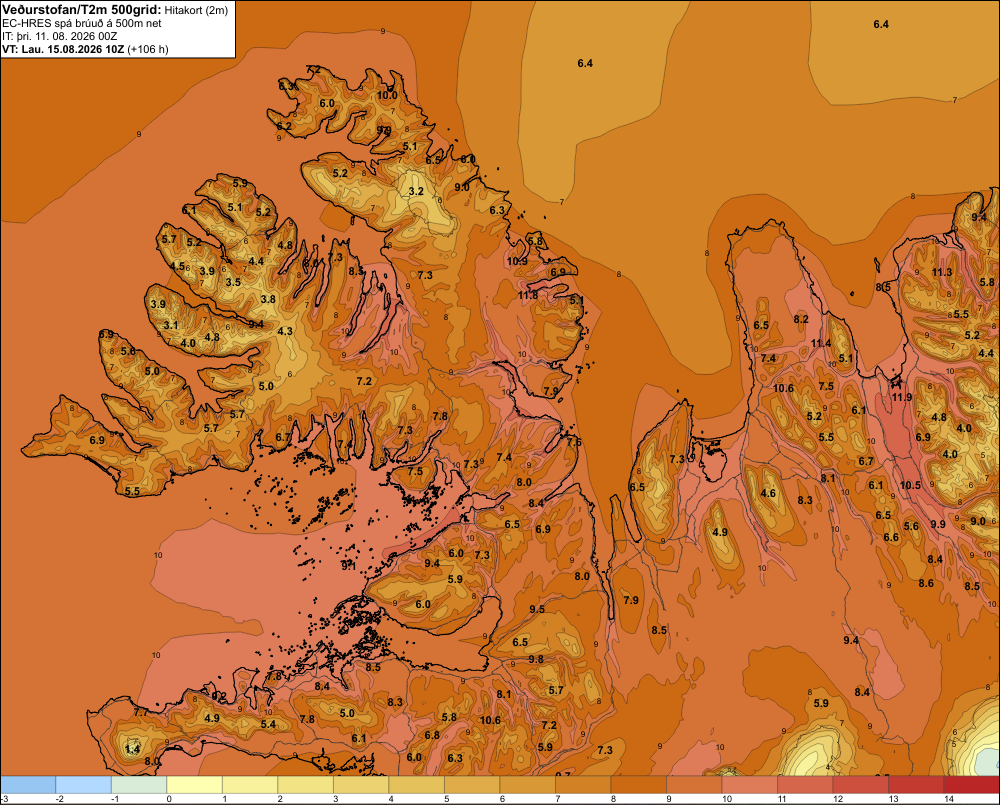1000x805 pixels.
Task: Click the light blue legend swatch between -2 and -1
Action: 84,785
